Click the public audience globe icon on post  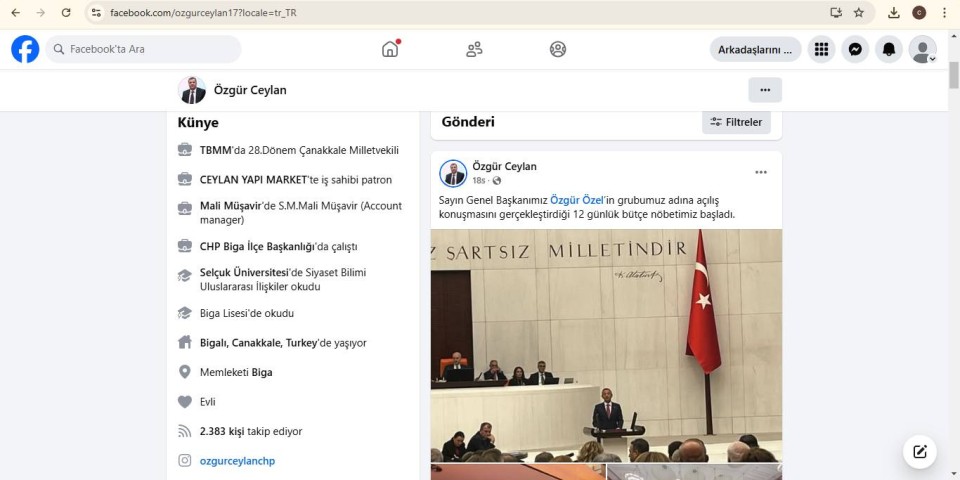click(x=497, y=181)
